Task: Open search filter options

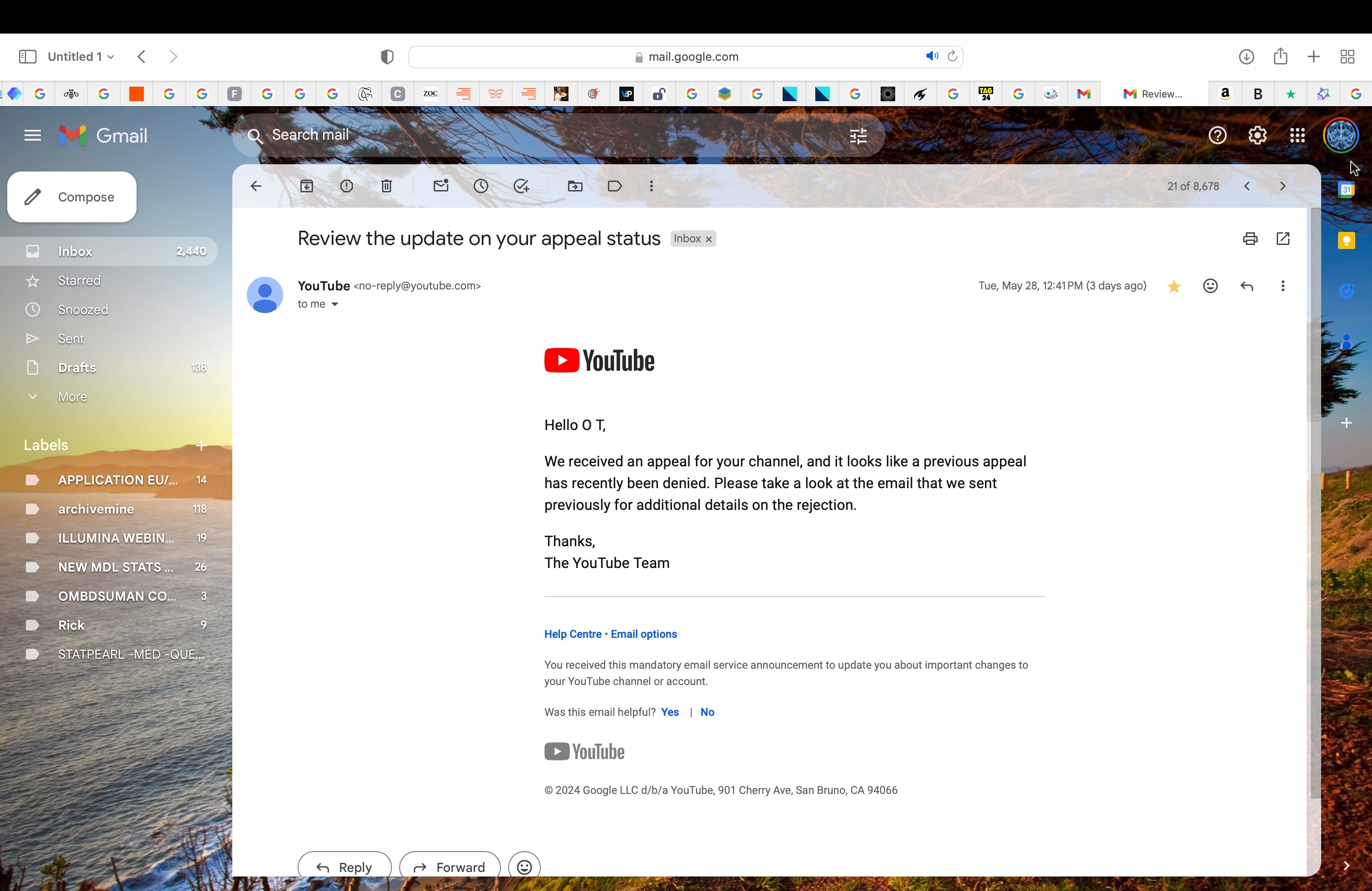Action: pos(858,136)
